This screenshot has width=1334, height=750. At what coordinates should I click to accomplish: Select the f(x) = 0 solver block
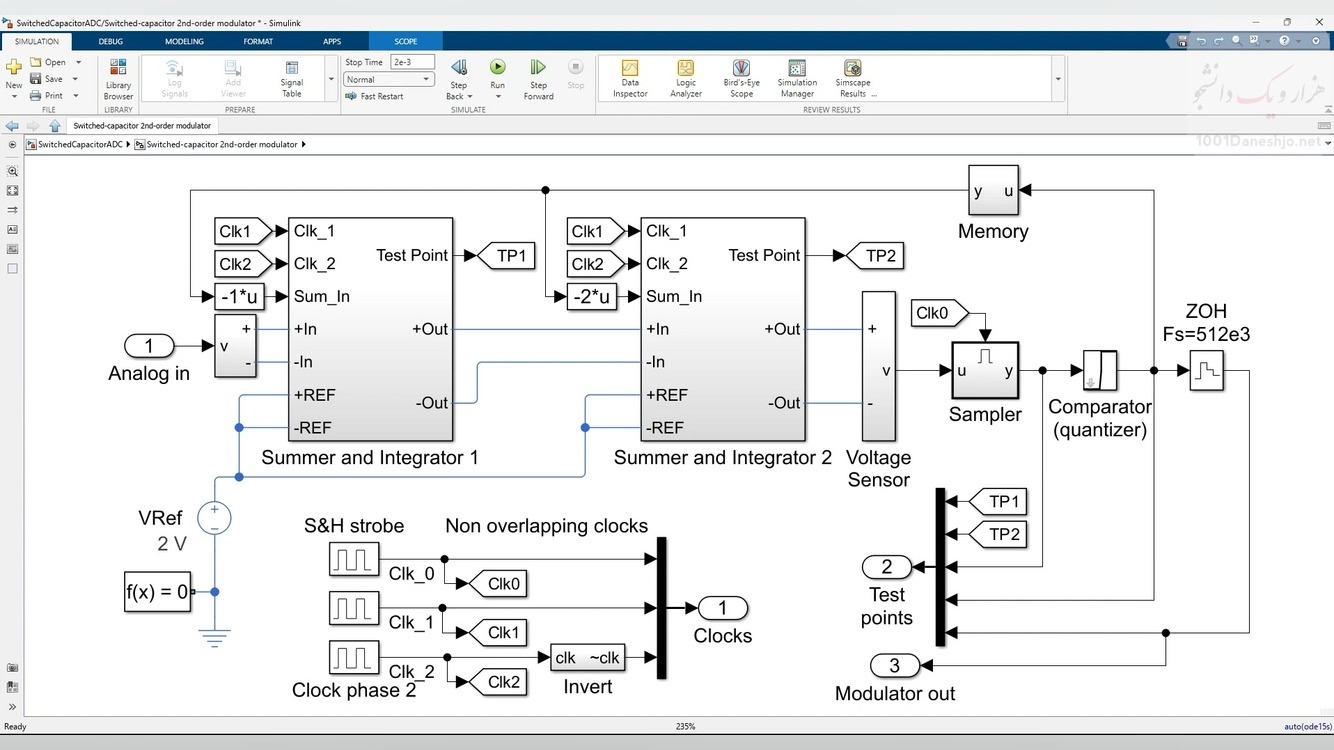pos(158,591)
